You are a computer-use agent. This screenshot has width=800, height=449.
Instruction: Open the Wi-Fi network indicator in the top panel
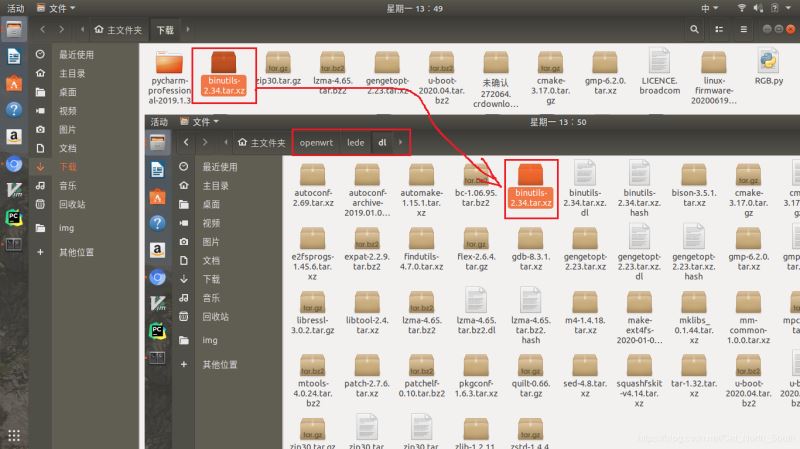(x=742, y=7)
